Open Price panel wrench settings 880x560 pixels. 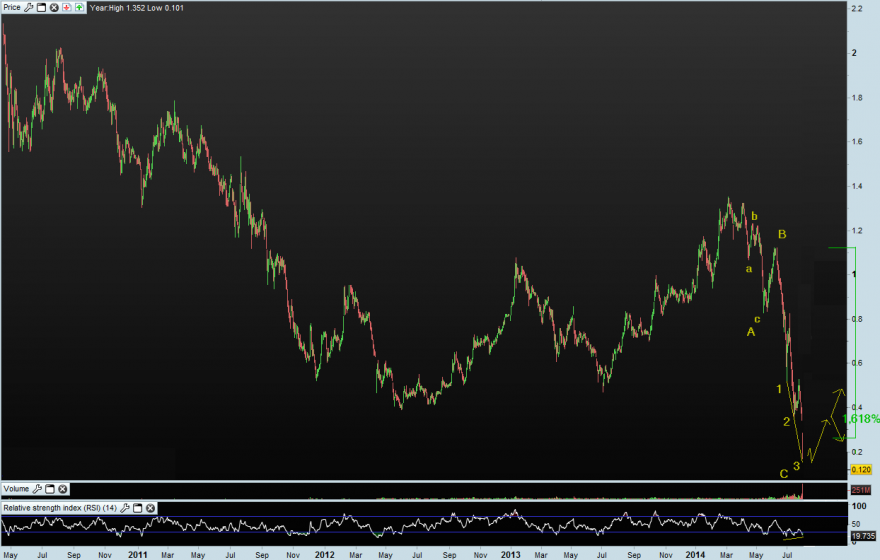(28, 7)
